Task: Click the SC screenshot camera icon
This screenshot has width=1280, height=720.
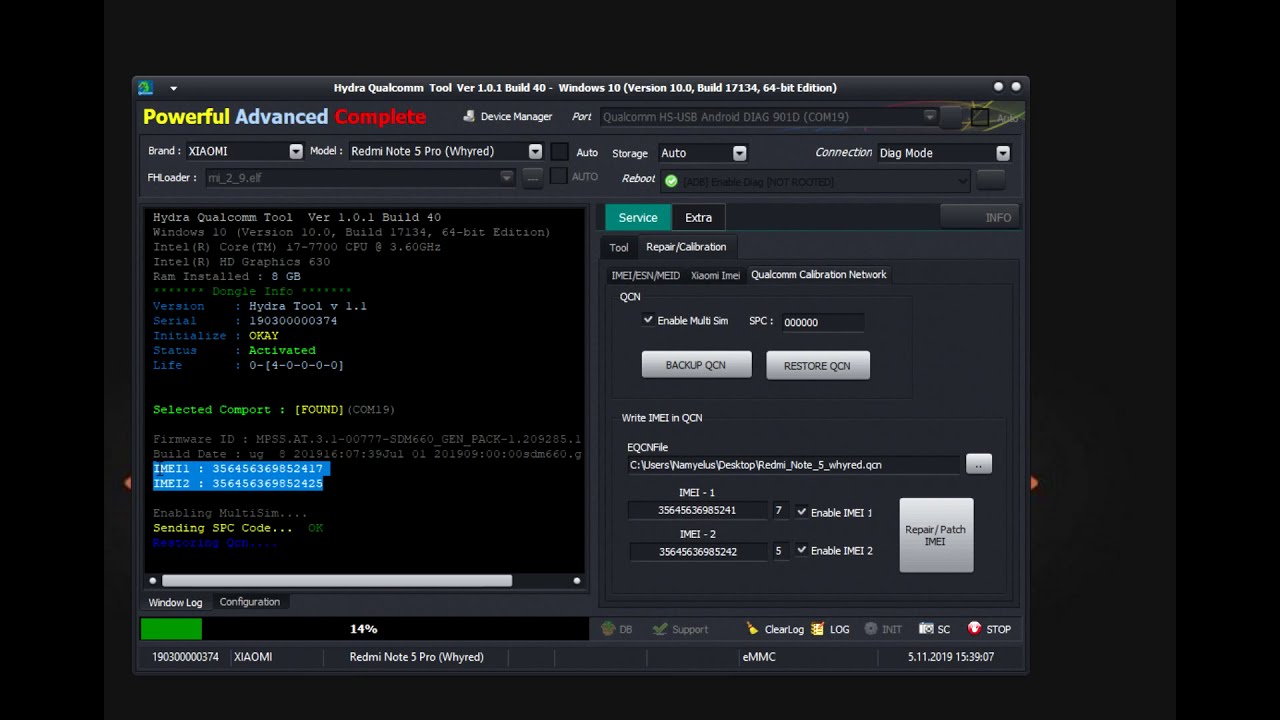Action: point(926,629)
